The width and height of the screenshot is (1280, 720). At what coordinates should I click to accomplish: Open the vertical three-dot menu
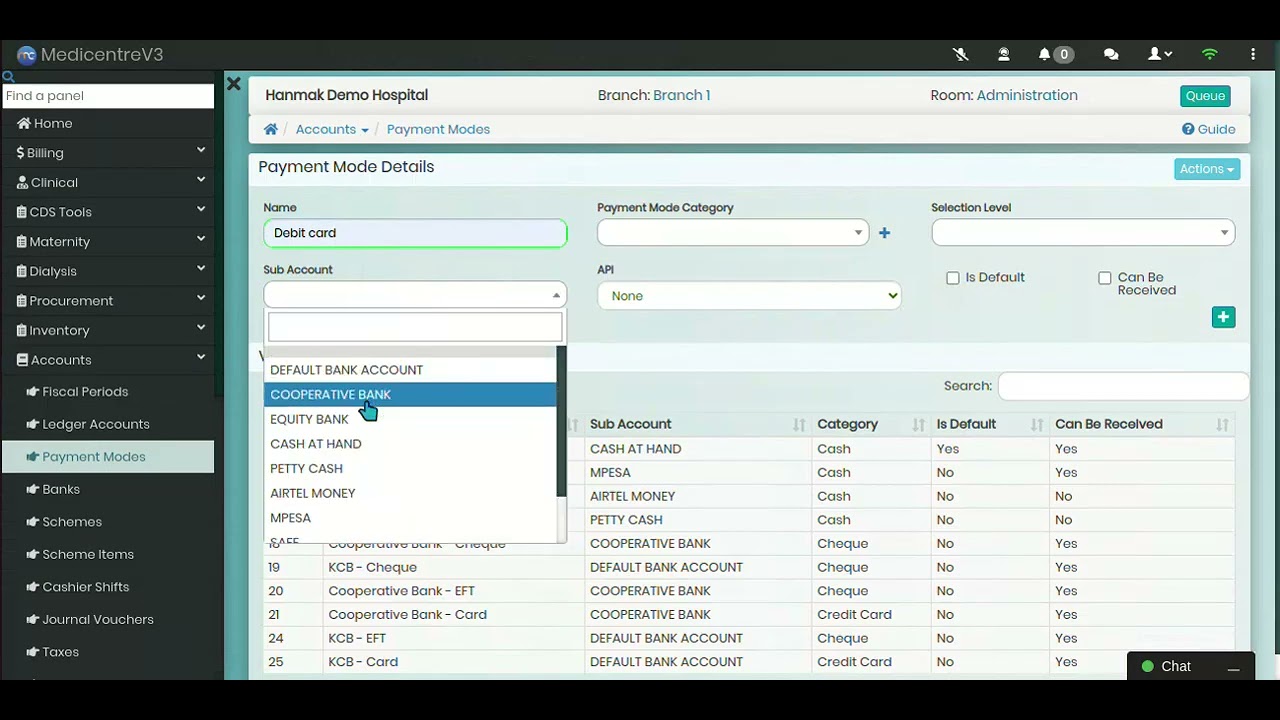coord(1253,55)
